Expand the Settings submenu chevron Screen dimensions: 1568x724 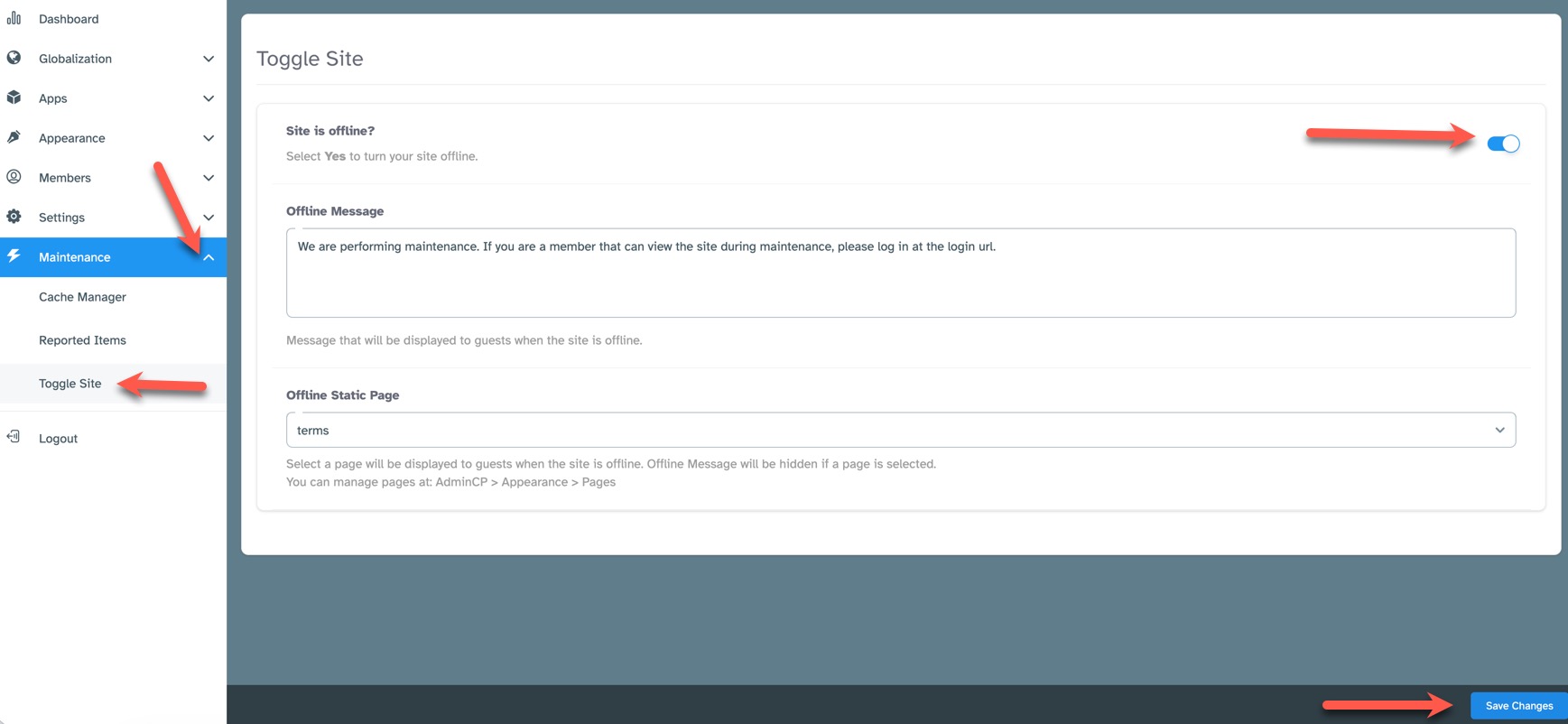209,218
